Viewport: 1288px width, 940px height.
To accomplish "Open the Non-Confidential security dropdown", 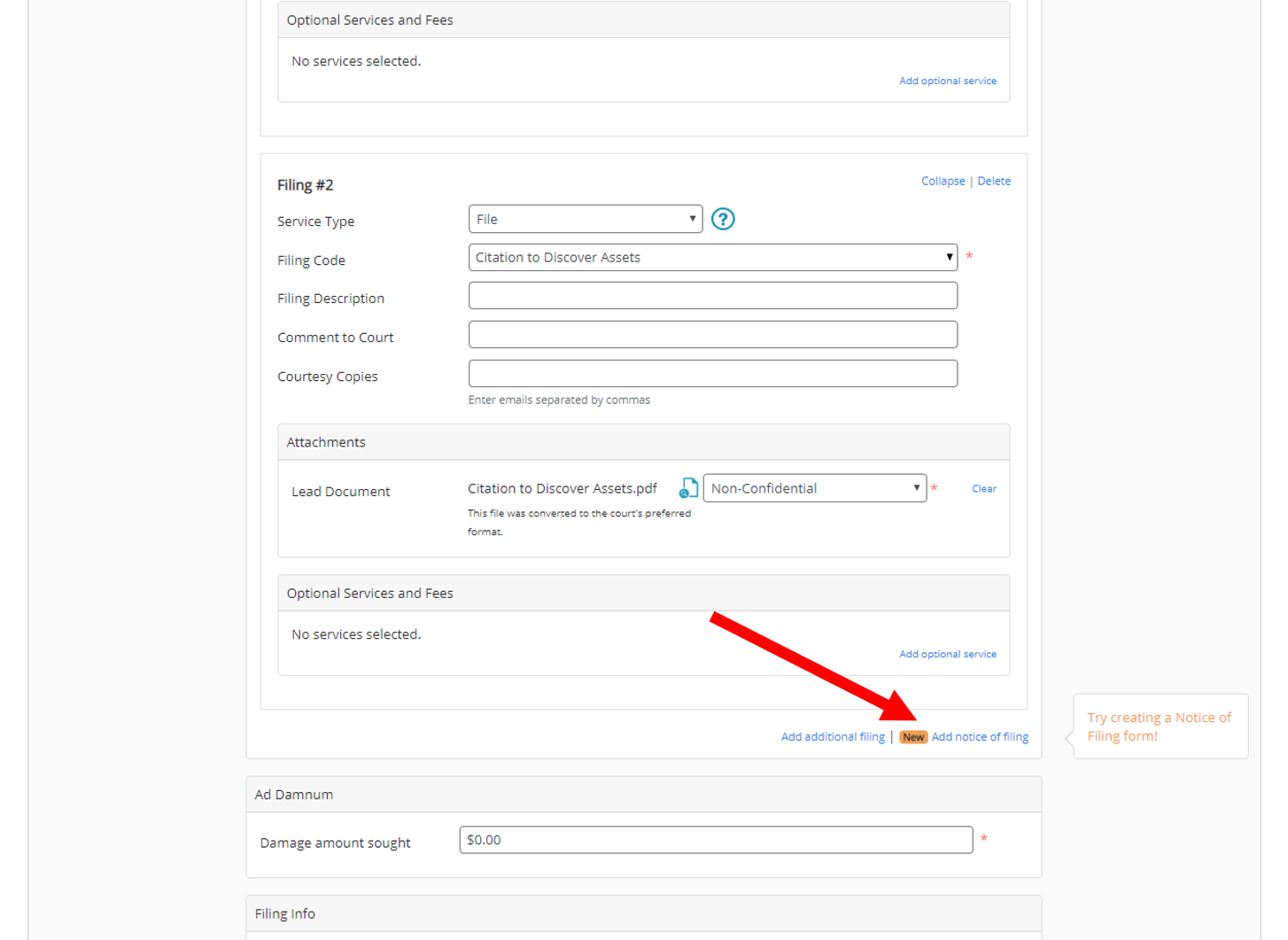I will [x=814, y=488].
